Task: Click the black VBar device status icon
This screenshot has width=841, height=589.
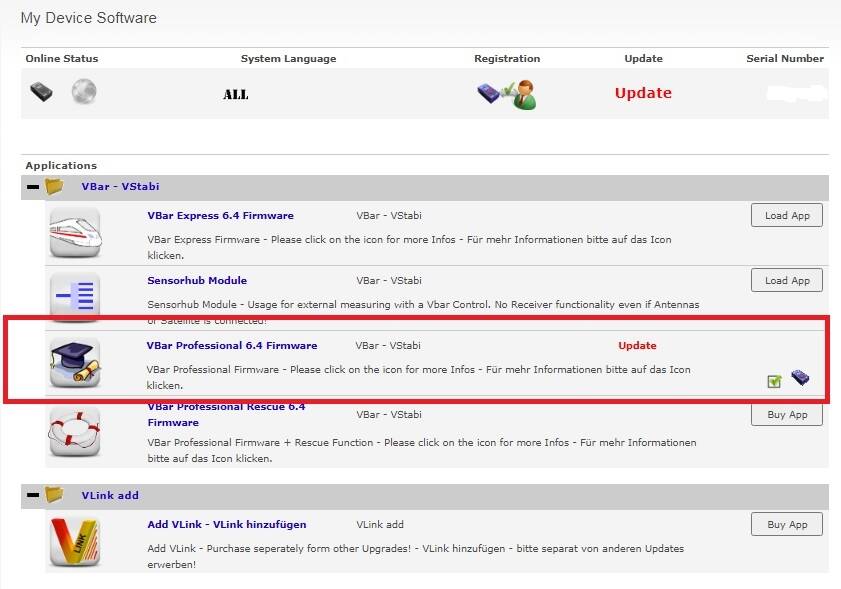Action: coord(41,92)
